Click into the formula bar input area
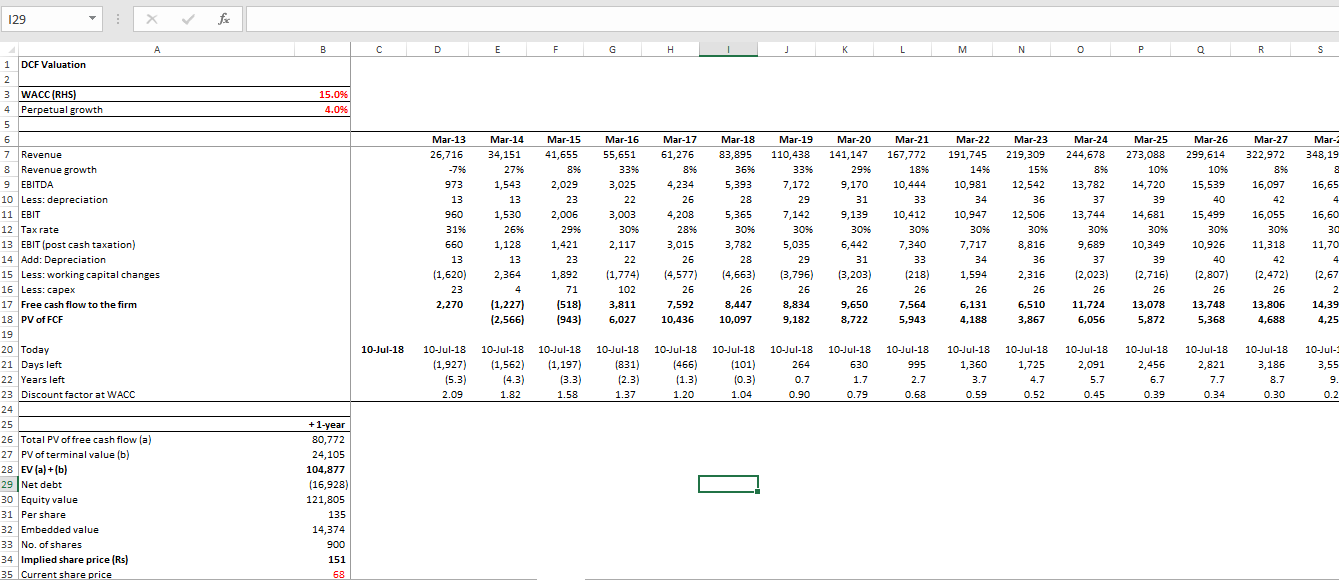The width and height of the screenshot is (1339, 580). [x=790, y=20]
